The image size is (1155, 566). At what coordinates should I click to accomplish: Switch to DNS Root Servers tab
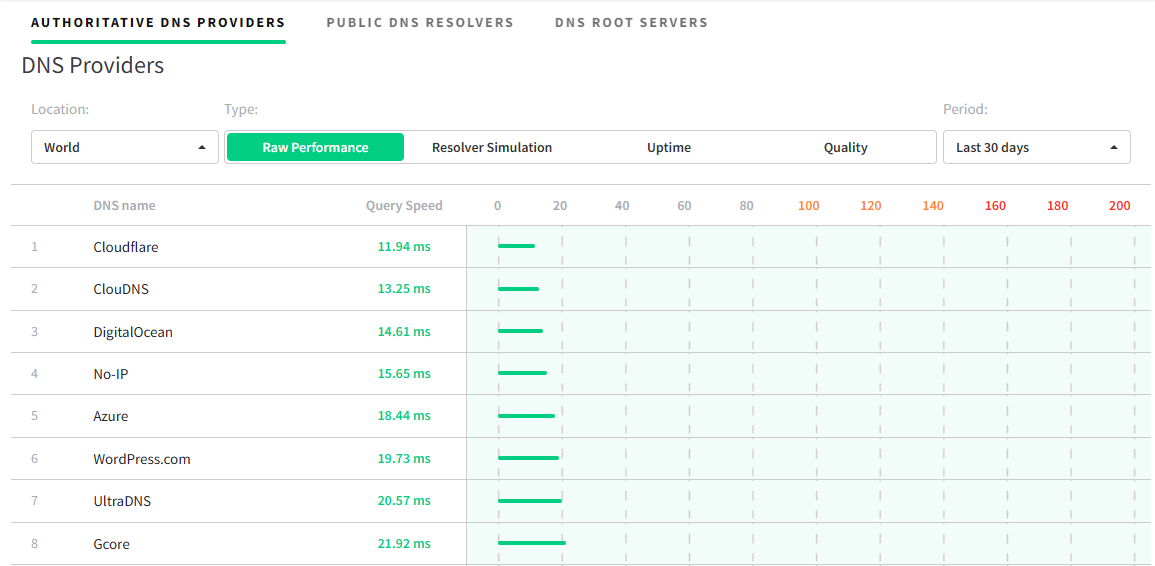point(631,23)
